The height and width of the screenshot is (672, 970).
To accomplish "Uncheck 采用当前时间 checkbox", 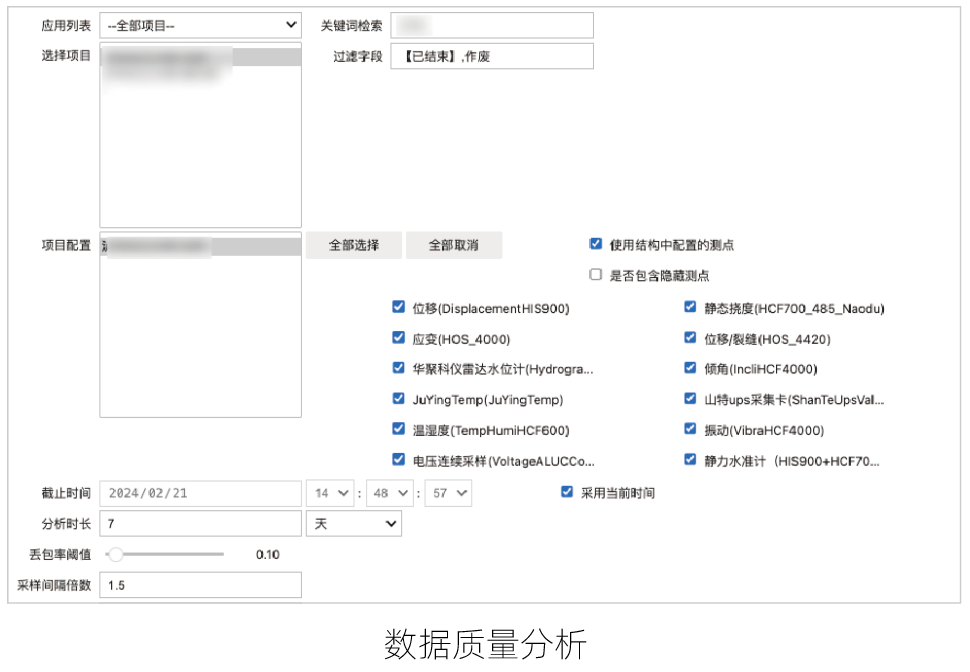I will click(567, 492).
